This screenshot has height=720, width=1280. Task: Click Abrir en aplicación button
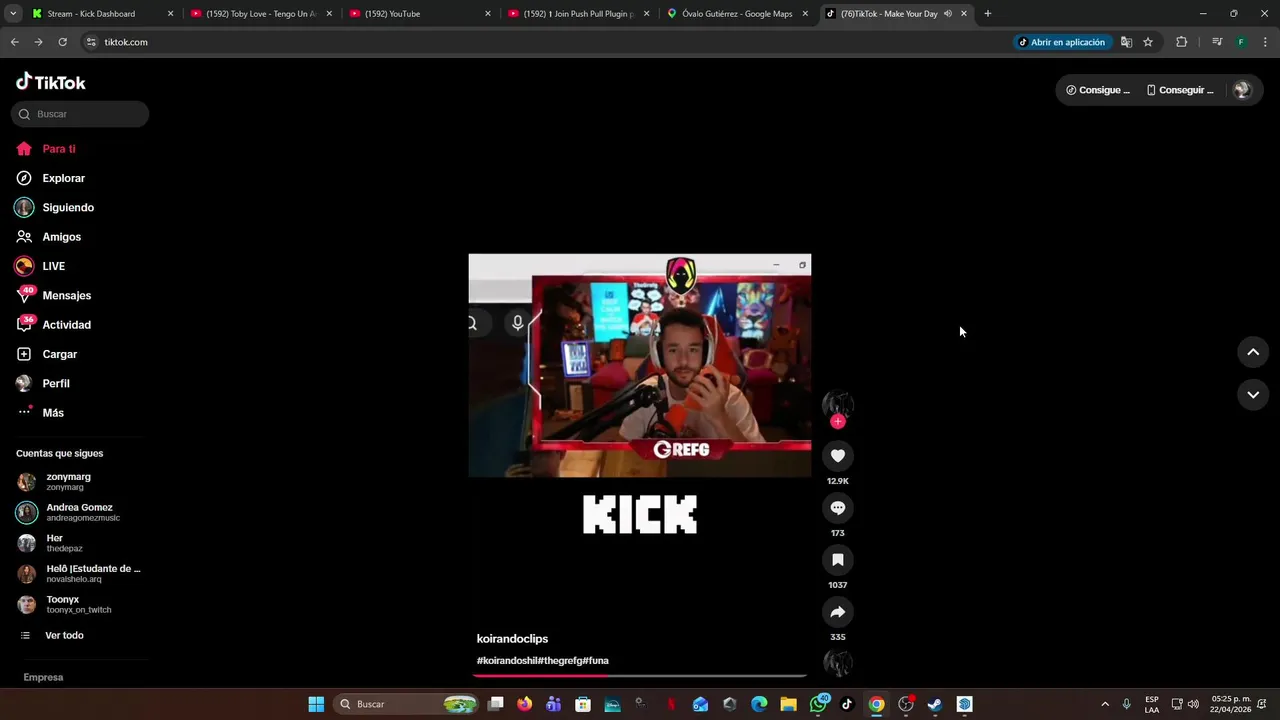pos(1062,42)
